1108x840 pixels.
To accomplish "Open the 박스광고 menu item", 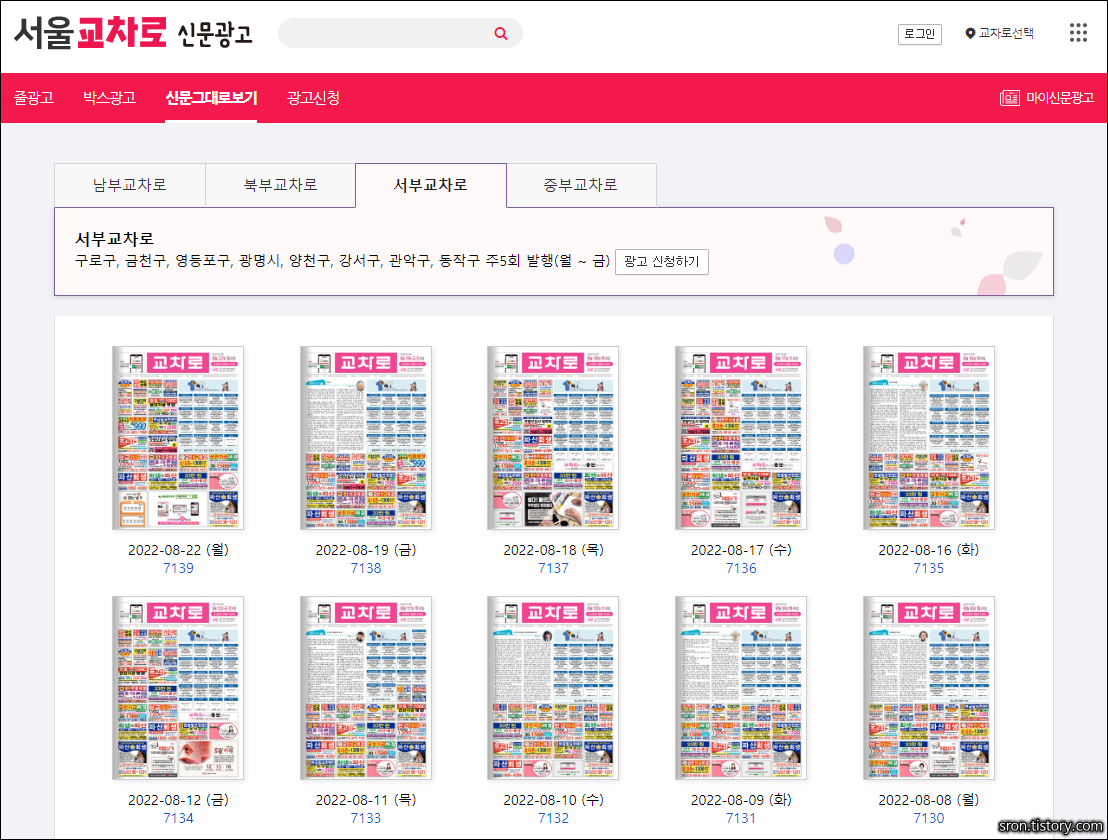I will pos(110,97).
